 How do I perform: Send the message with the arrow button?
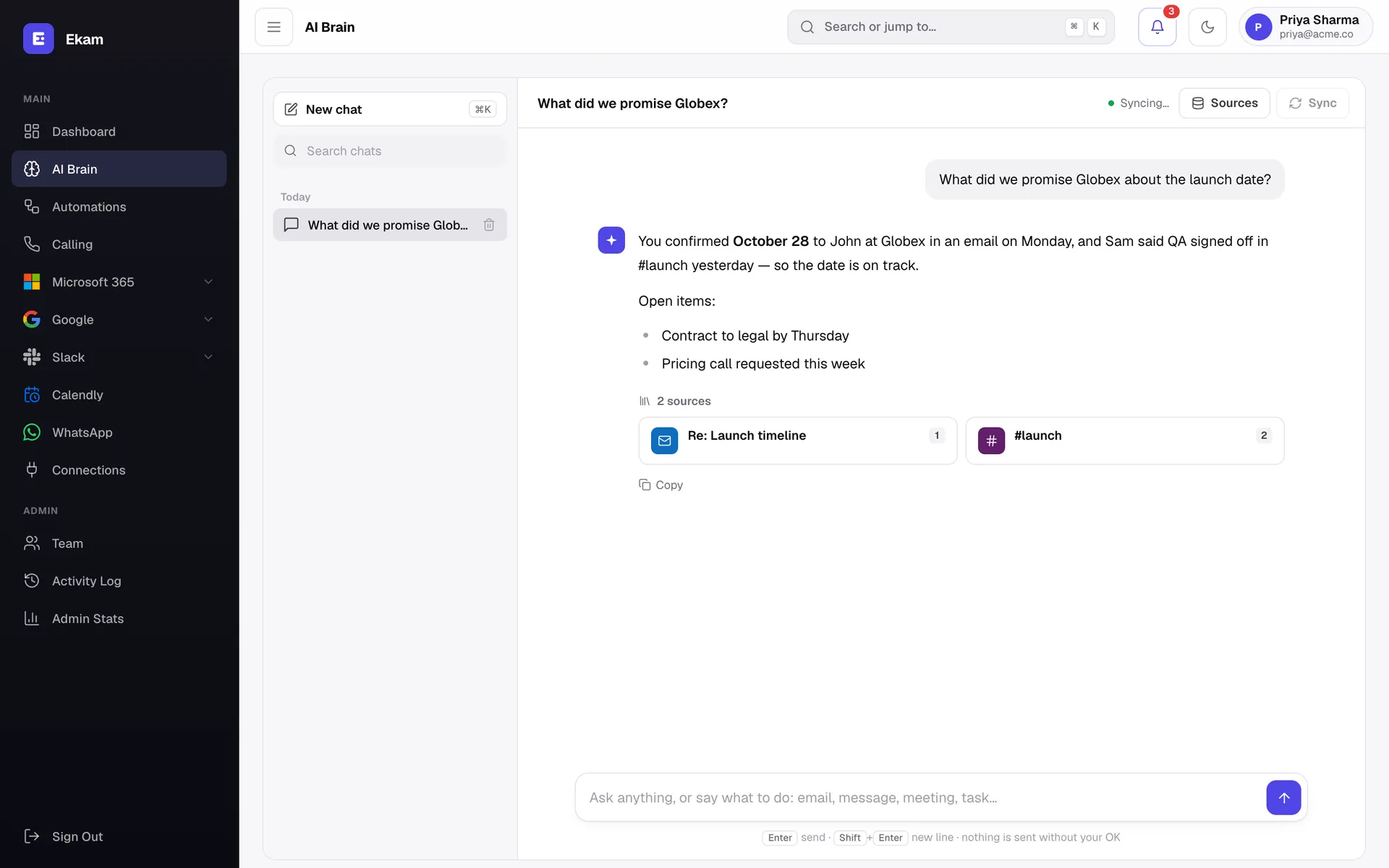(x=1283, y=797)
